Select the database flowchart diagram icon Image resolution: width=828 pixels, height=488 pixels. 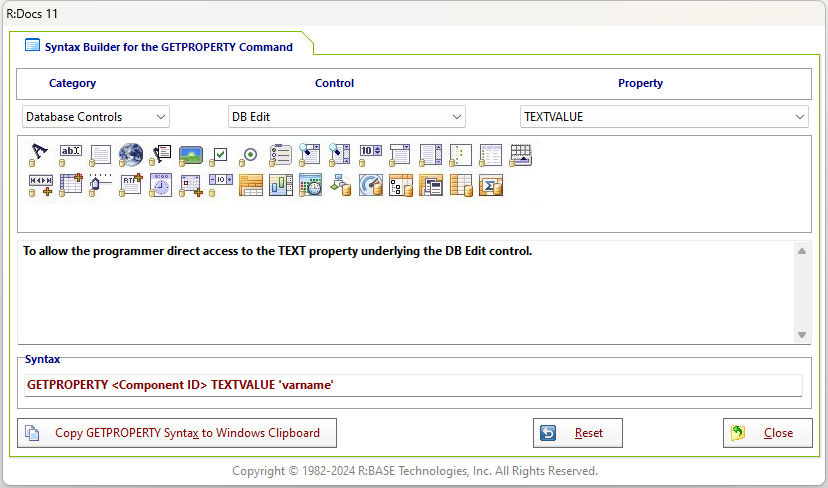tap(341, 185)
